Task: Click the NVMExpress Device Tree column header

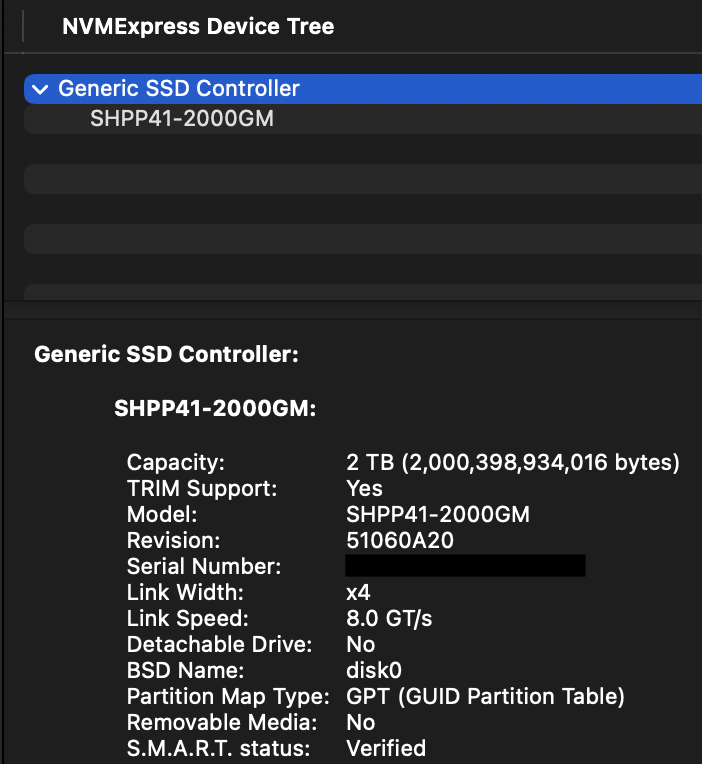Action: pyautogui.click(x=198, y=27)
